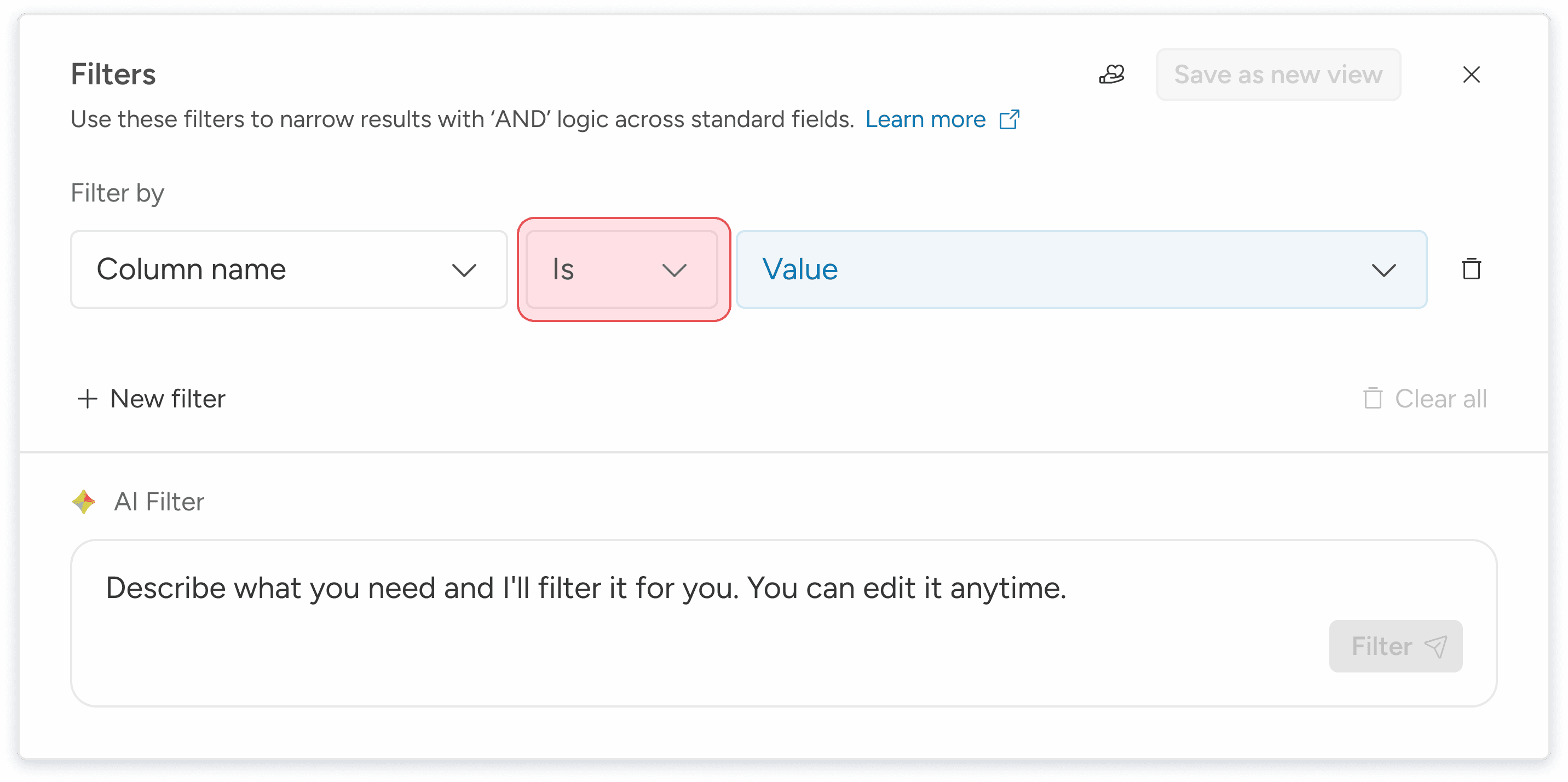Click the chevron arrow in Column name field
This screenshot has height=782, width=1568.
click(x=464, y=270)
